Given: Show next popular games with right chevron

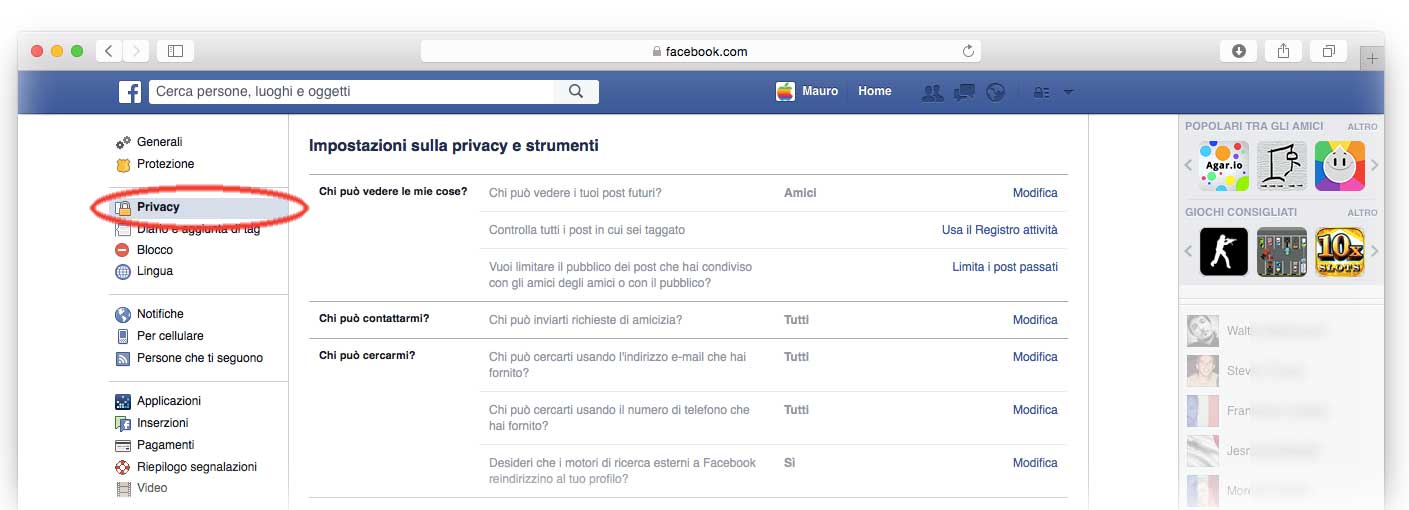Looking at the screenshot, I should point(1374,166).
